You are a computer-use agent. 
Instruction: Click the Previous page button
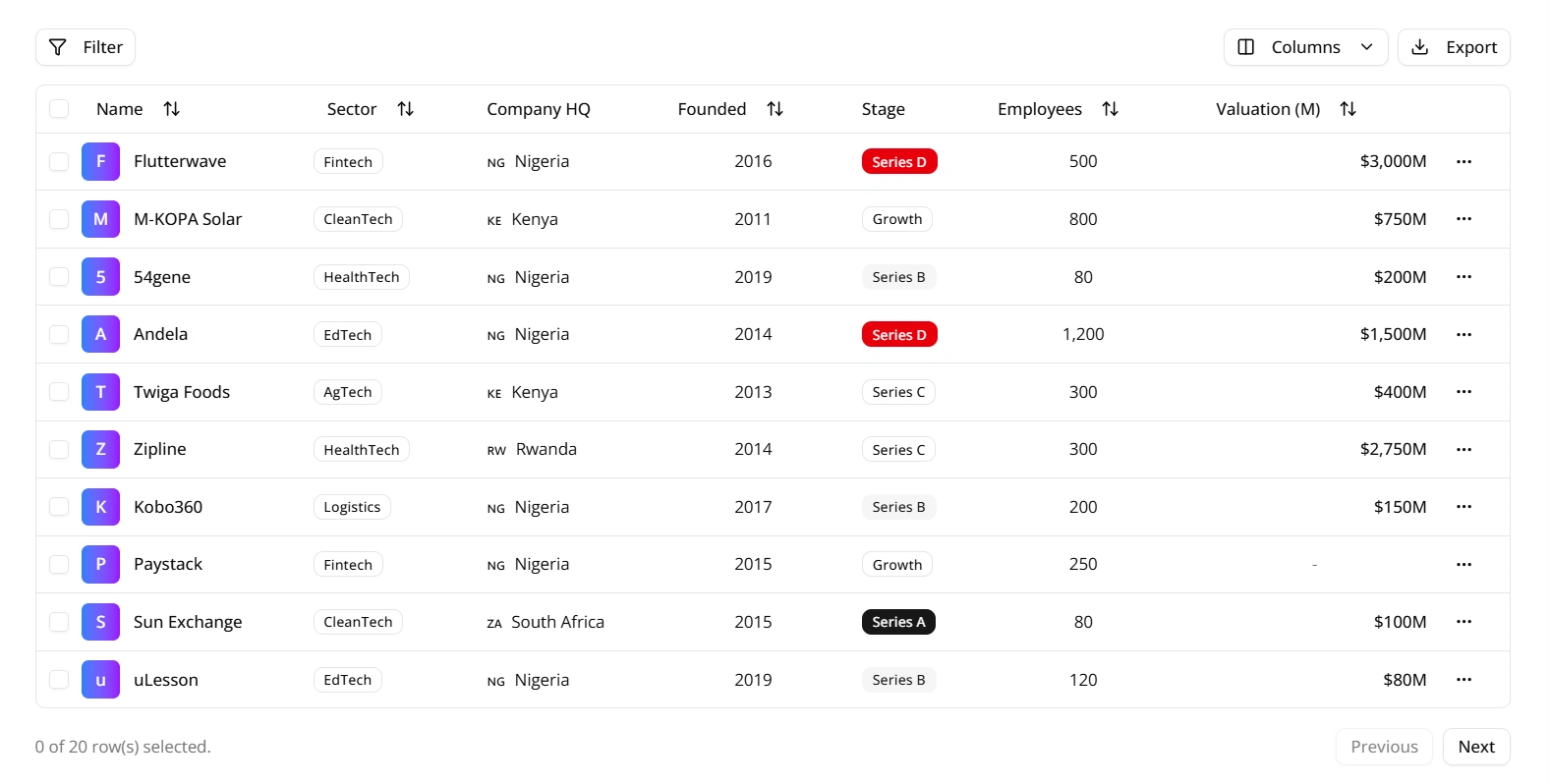click(1383, 747)
